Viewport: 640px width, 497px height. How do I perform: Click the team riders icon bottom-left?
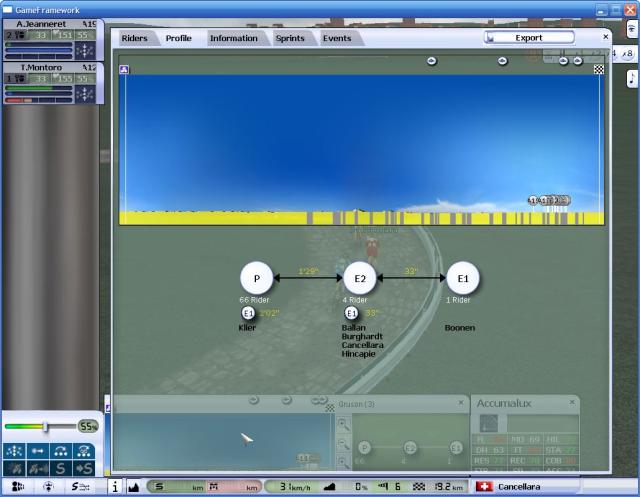[x=18, y=486]
